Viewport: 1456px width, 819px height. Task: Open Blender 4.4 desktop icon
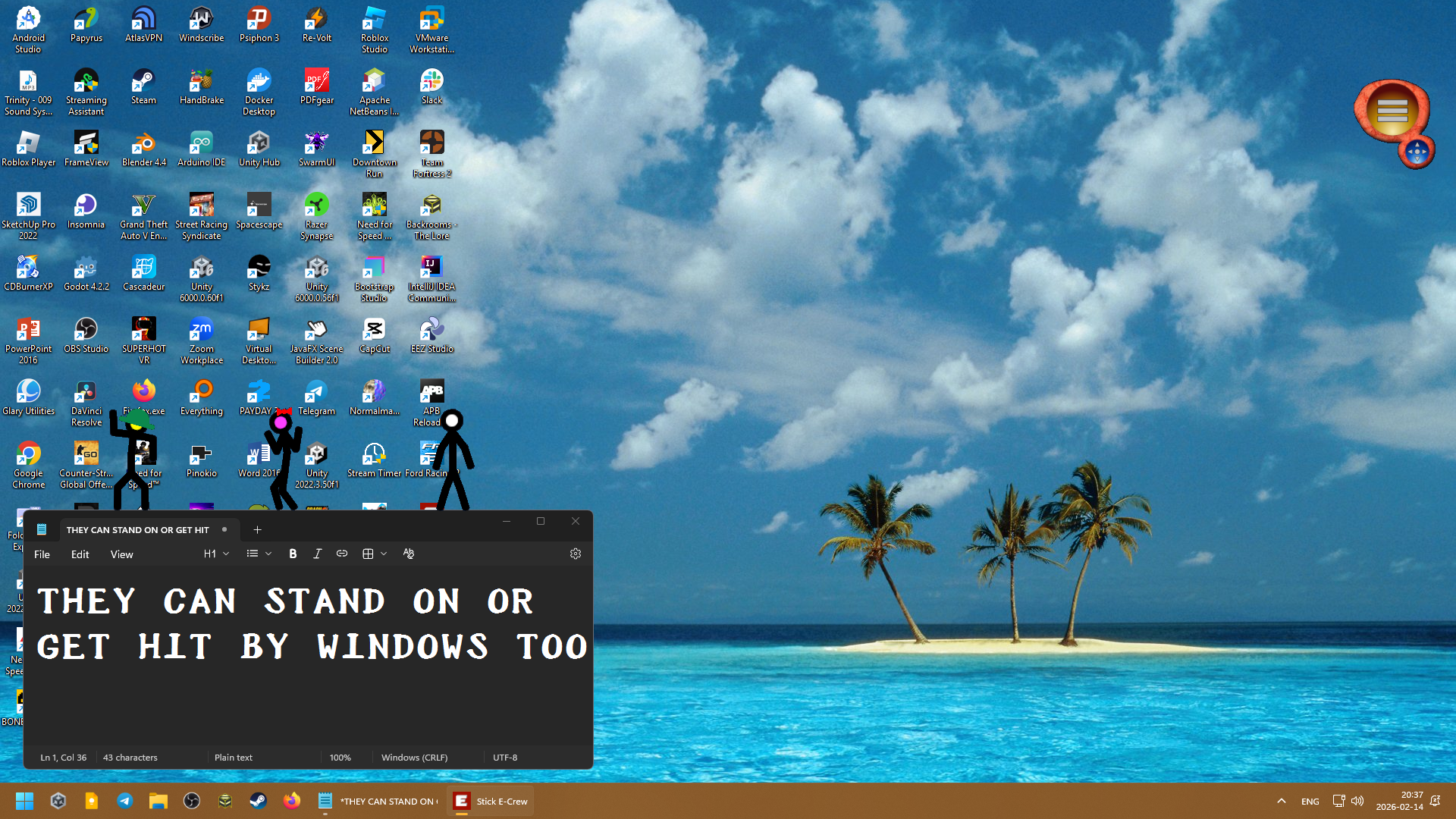pyautogui.click(x=143, y=149)
